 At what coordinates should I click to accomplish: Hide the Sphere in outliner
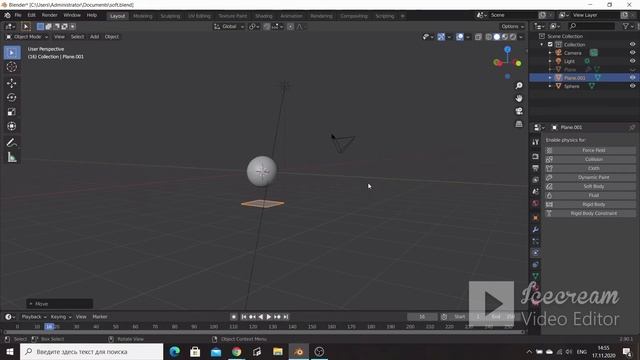632,86
